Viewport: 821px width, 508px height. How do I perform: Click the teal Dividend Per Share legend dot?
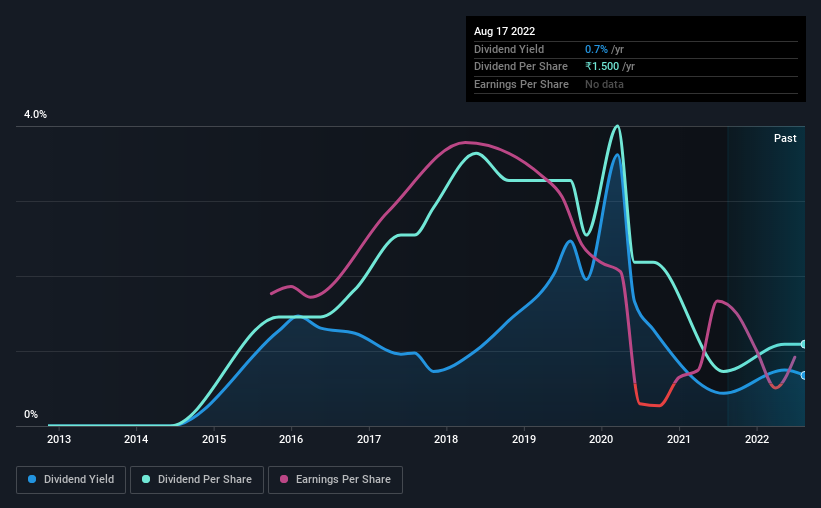(146, 479)
